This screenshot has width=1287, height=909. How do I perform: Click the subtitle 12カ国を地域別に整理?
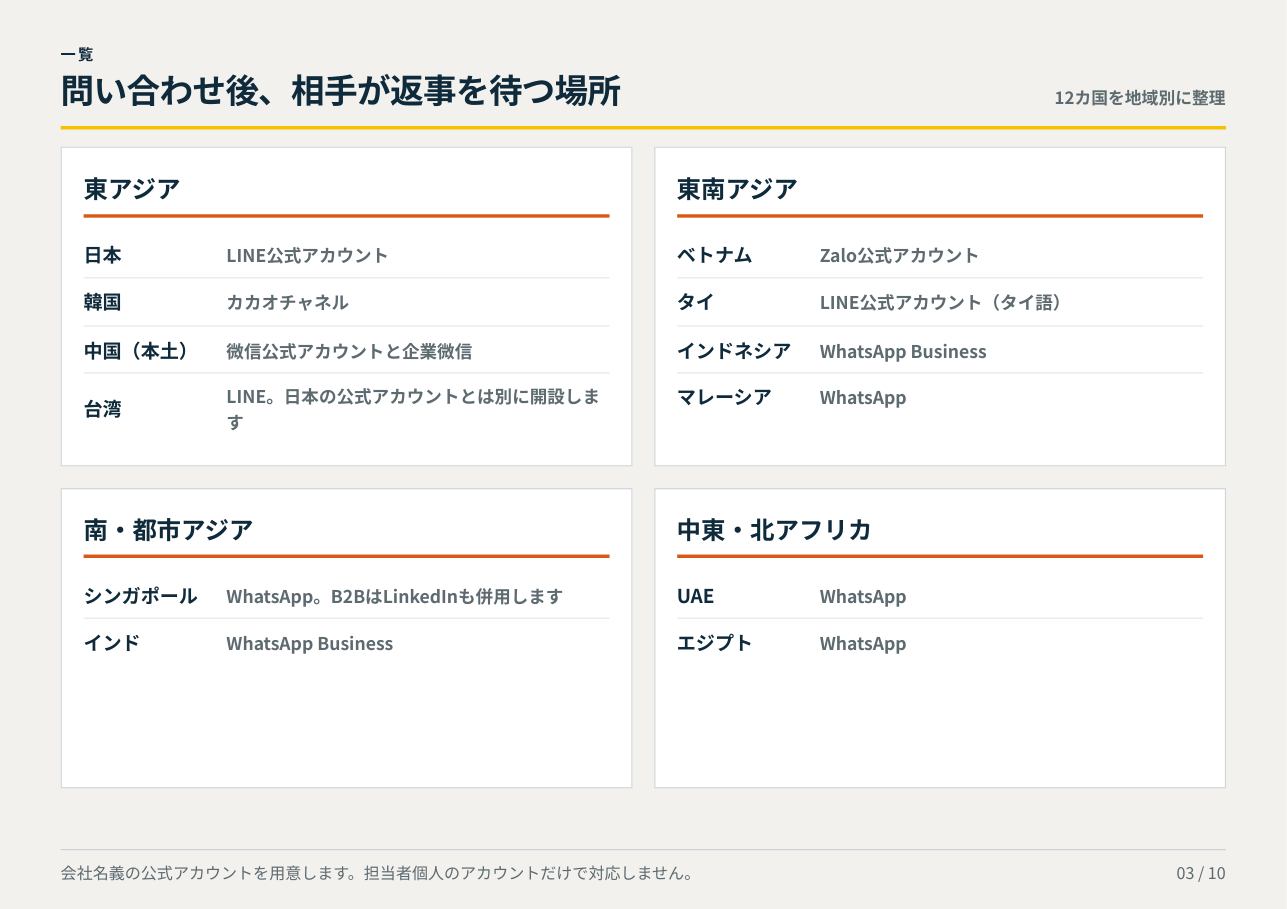click(1139, 98)
